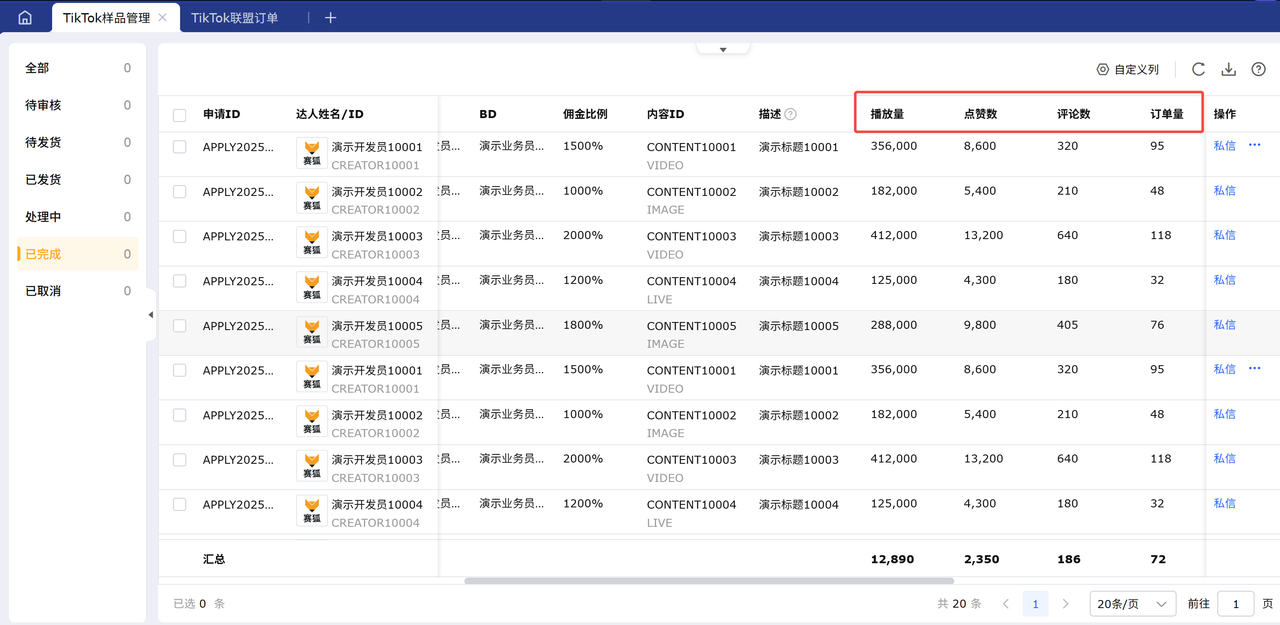Filter by 处理中 status
Viewport: 1280px width, 625px height.
point(78,217)
